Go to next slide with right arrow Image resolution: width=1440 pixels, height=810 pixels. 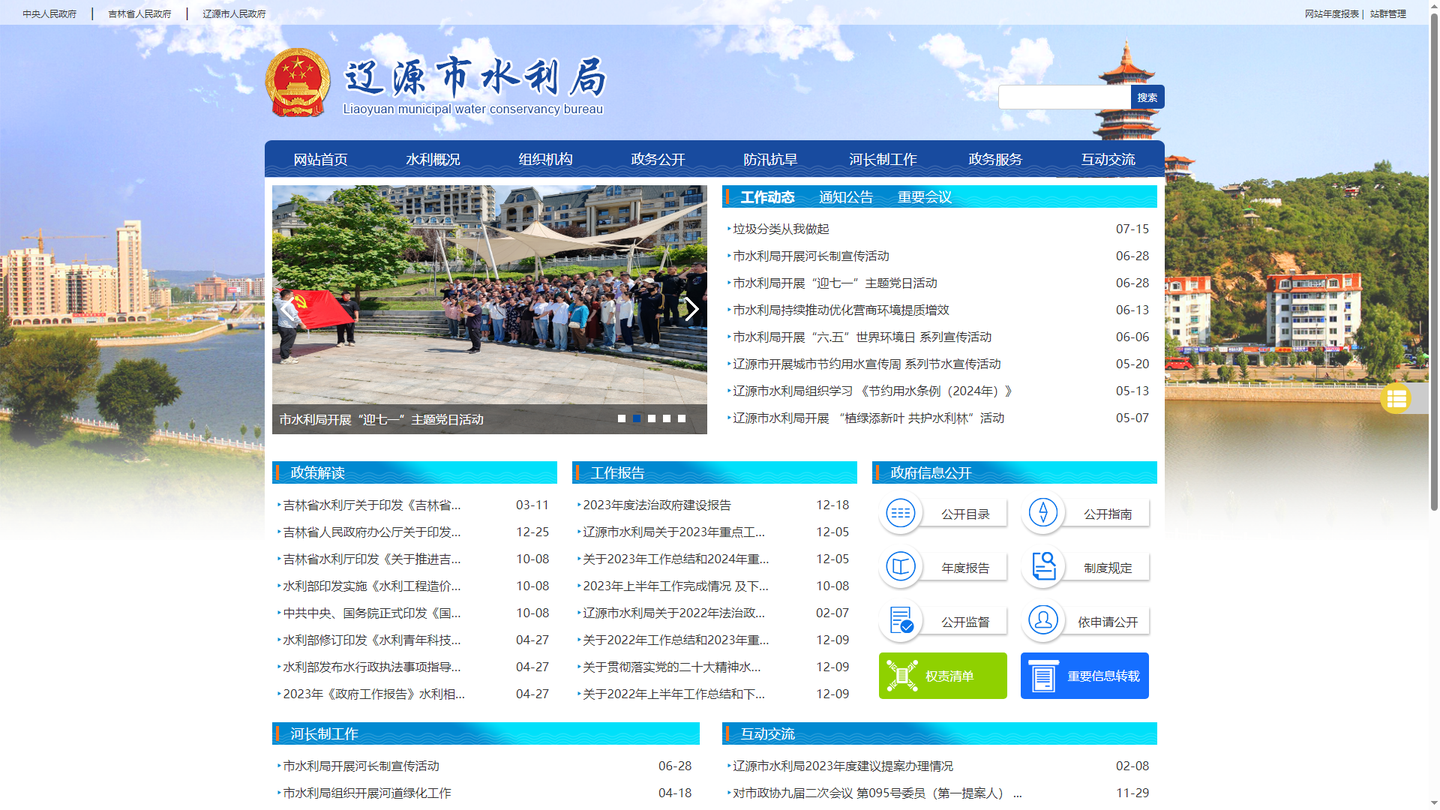click(691, 309)
